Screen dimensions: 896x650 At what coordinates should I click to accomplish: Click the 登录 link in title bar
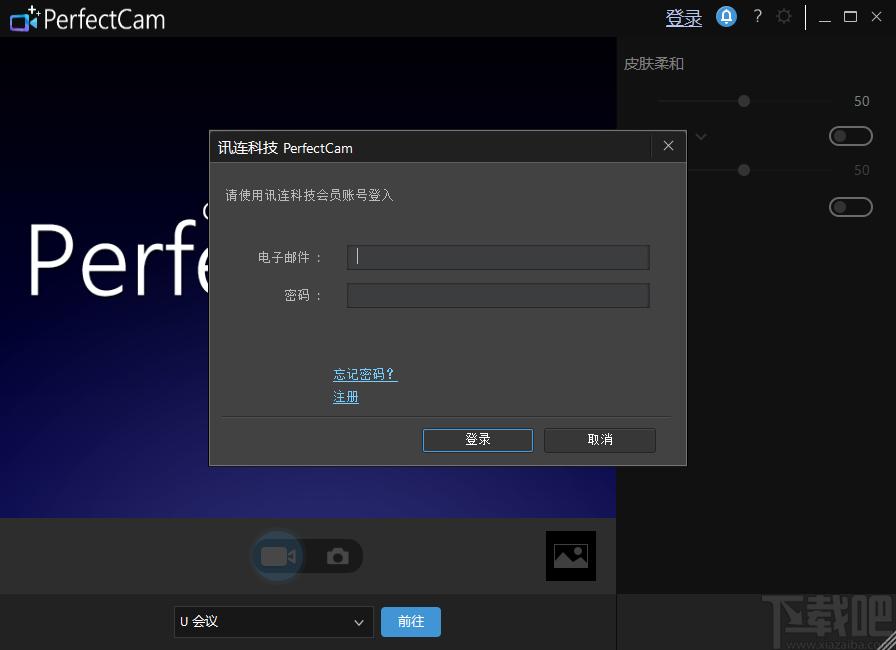(x=683, y=18)
